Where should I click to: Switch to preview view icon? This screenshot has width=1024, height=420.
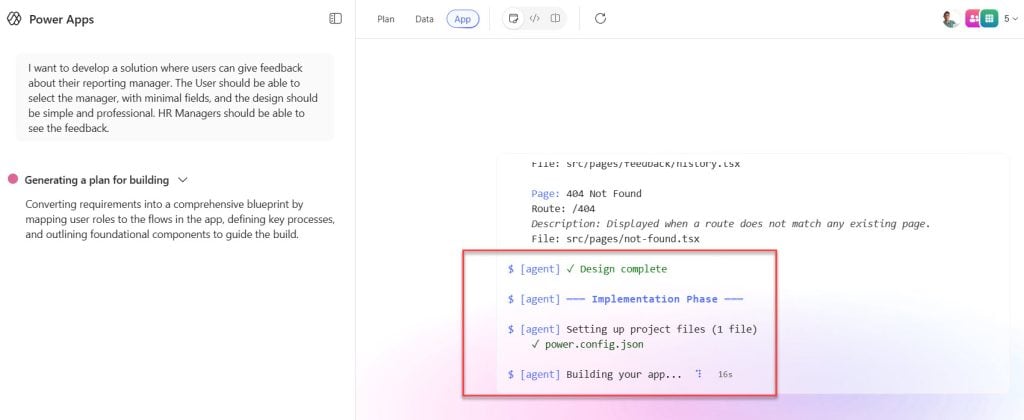click(514, 18)
